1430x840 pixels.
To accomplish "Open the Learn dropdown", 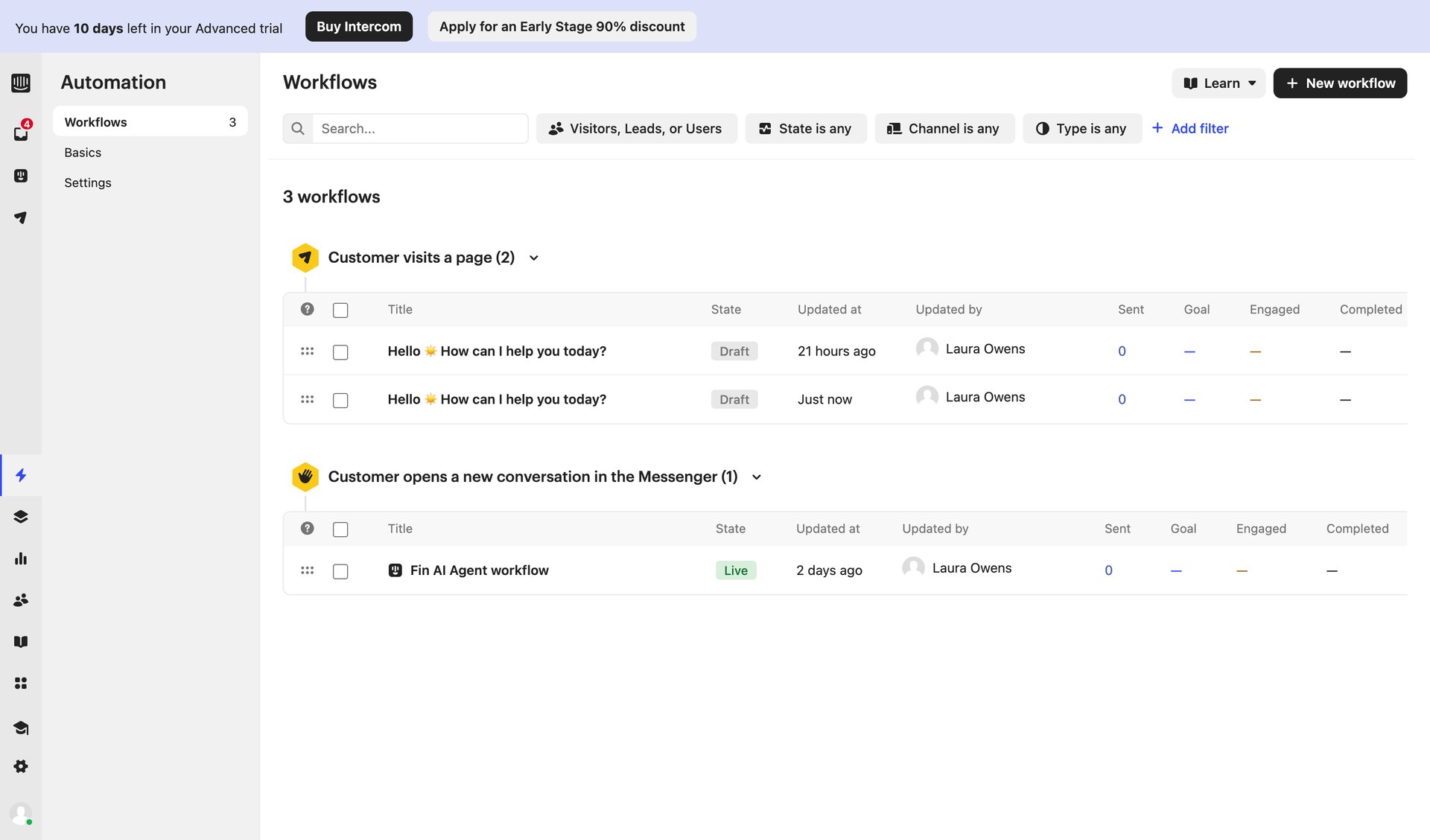I will pos(1218,83).
